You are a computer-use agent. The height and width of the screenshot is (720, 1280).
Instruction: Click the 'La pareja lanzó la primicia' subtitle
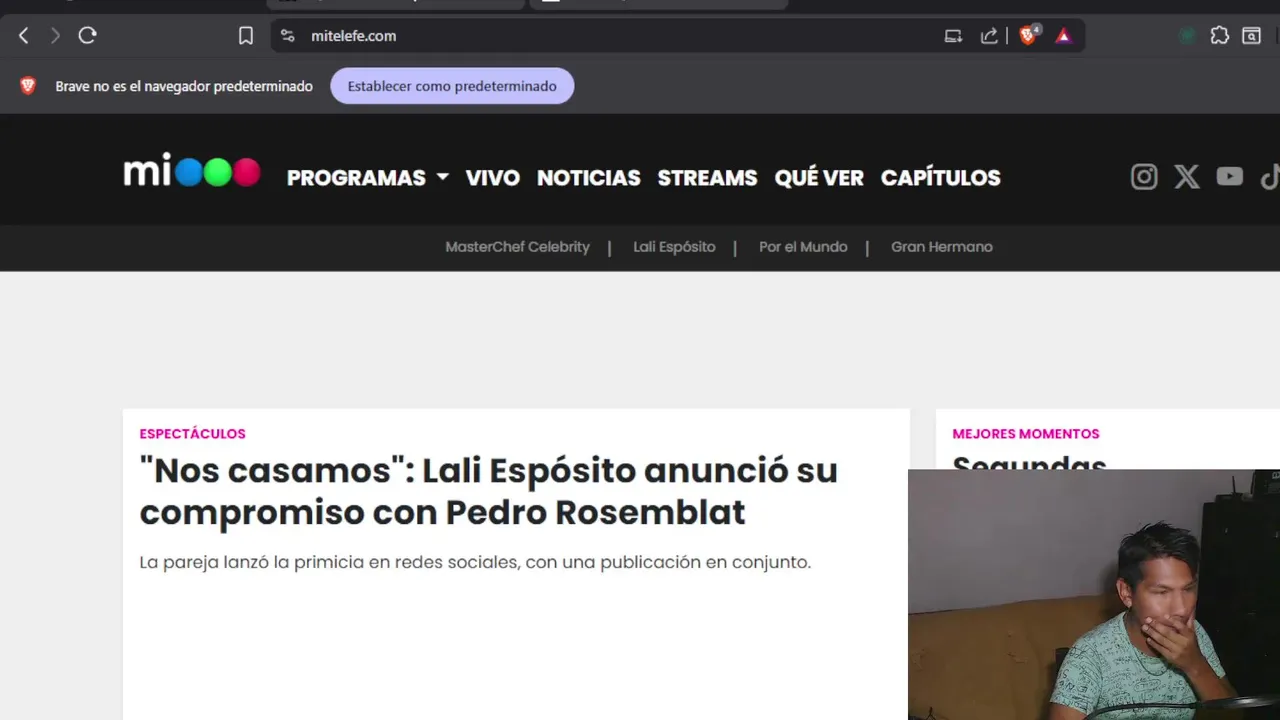click(x=475, y=562)
